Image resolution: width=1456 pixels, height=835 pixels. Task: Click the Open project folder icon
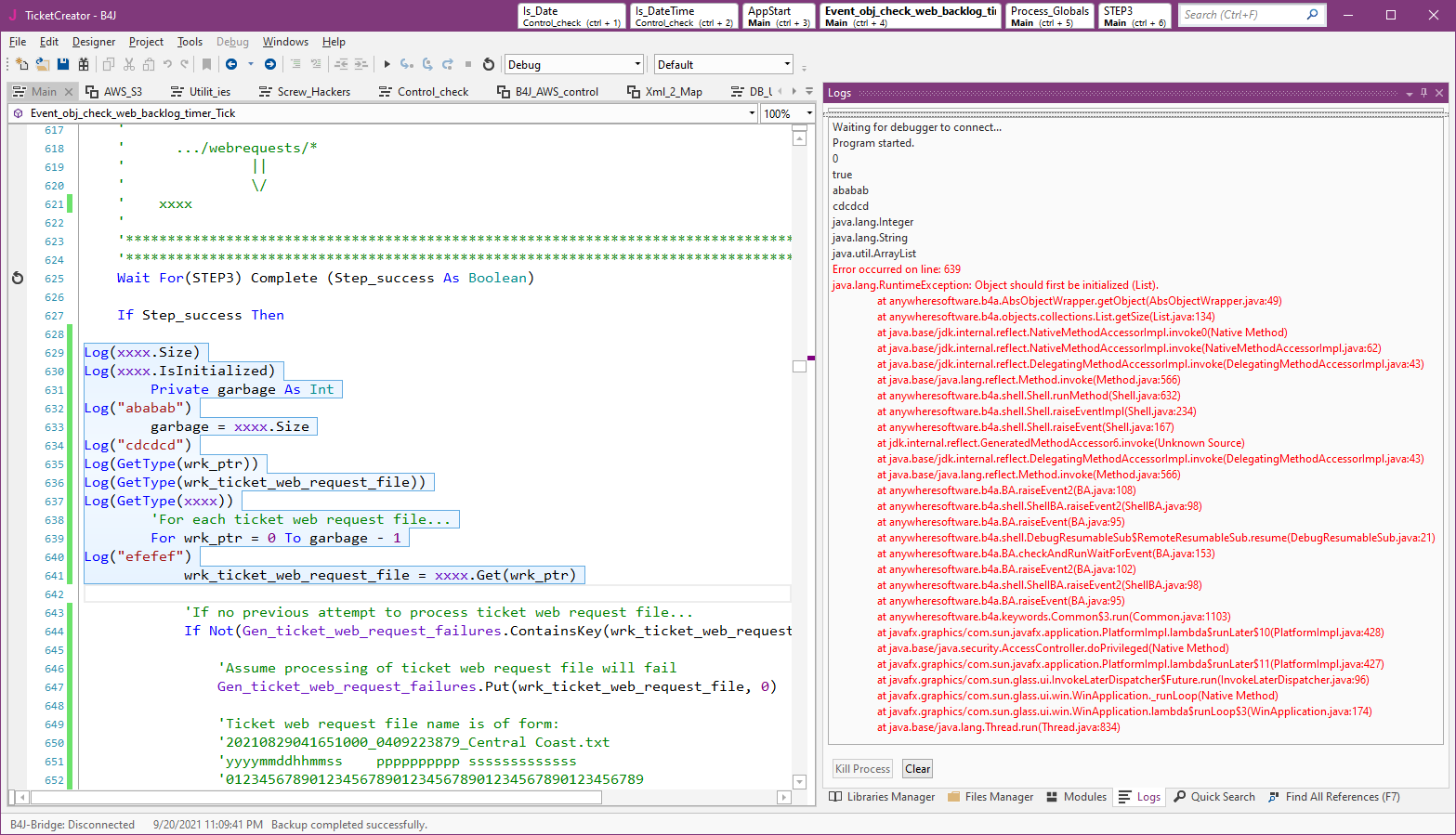pyautogui.click(x=43, y=64)
